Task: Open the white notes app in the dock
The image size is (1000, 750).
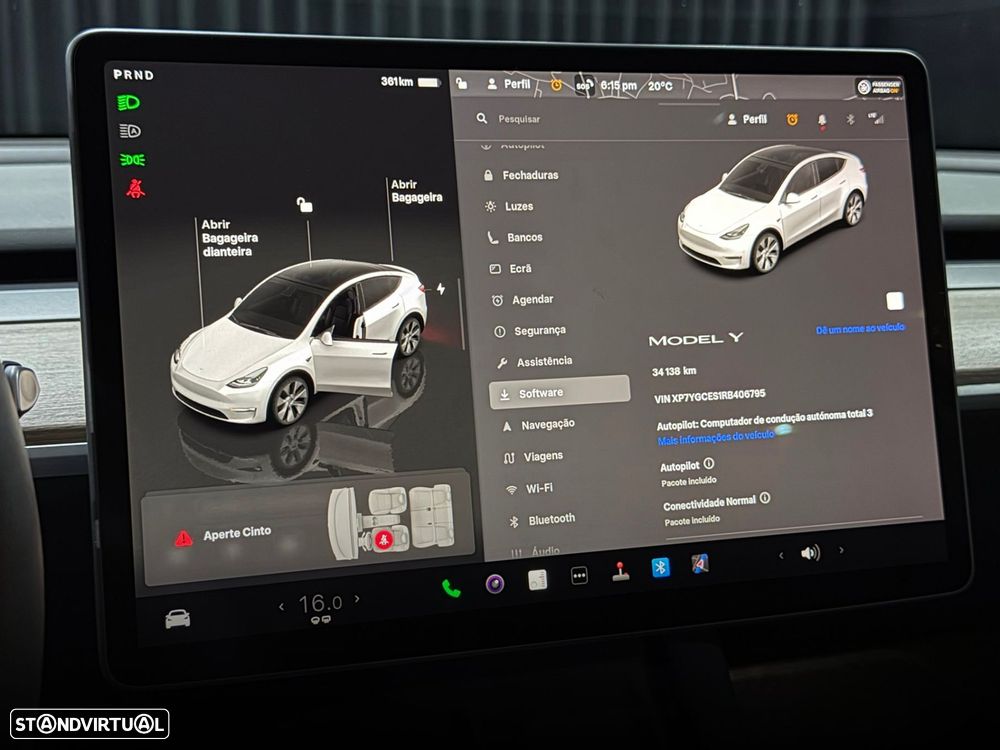Action: coord(537,579)
